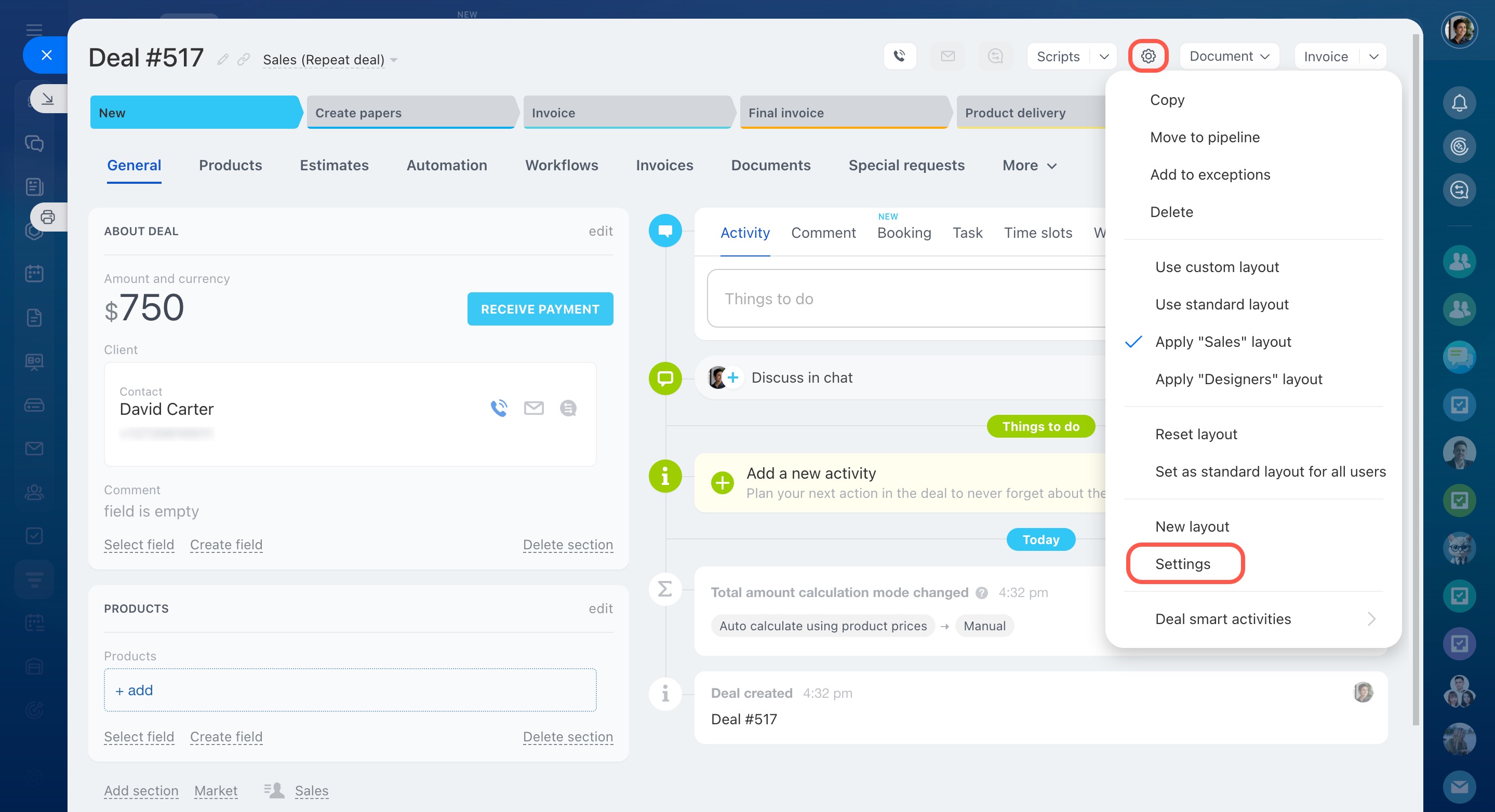Switch to the Products tab
Screen dimensions: 1495x812
pos(231,165)
